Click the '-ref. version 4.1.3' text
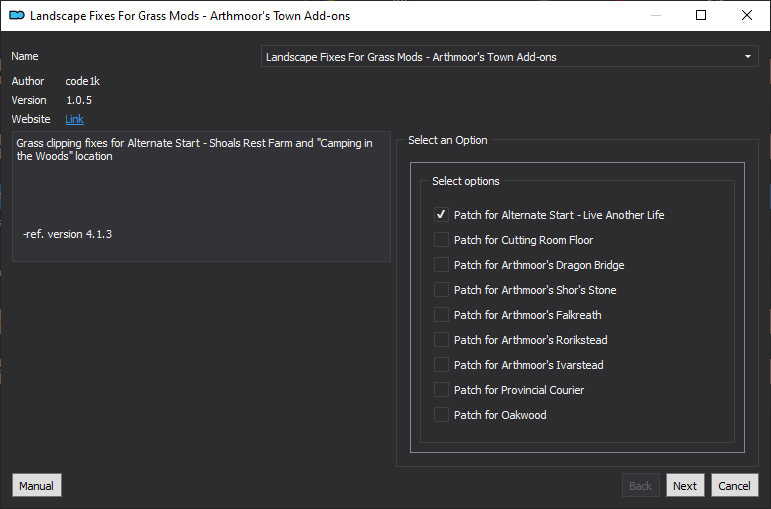771x509 pixels. pyautogui.click(x=67, y=234)
